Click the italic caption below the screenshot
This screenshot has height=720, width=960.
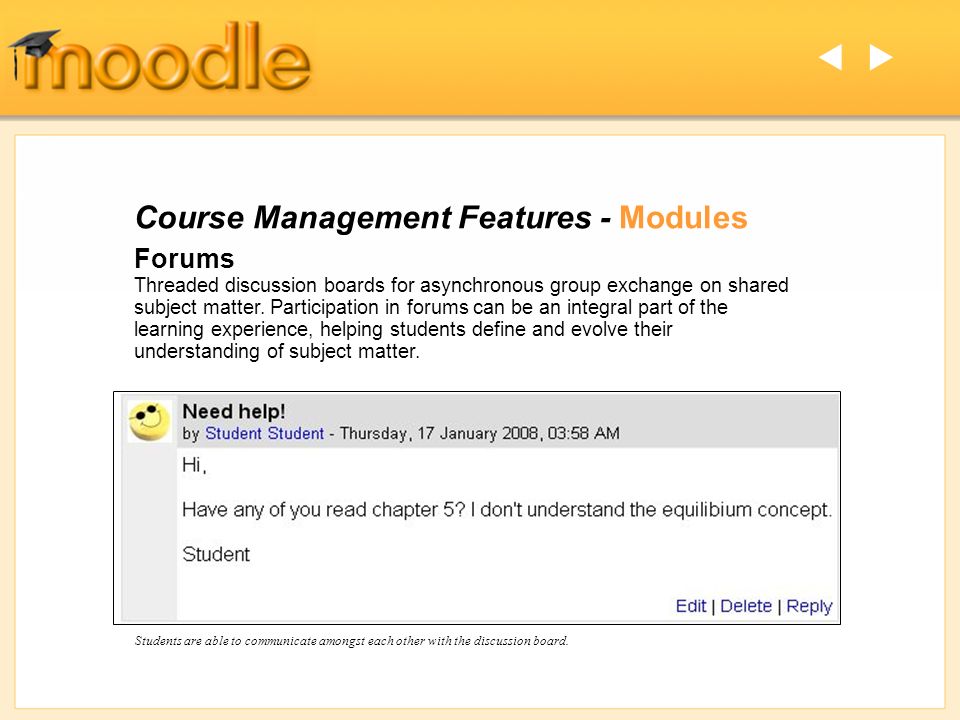coord(351,641)
